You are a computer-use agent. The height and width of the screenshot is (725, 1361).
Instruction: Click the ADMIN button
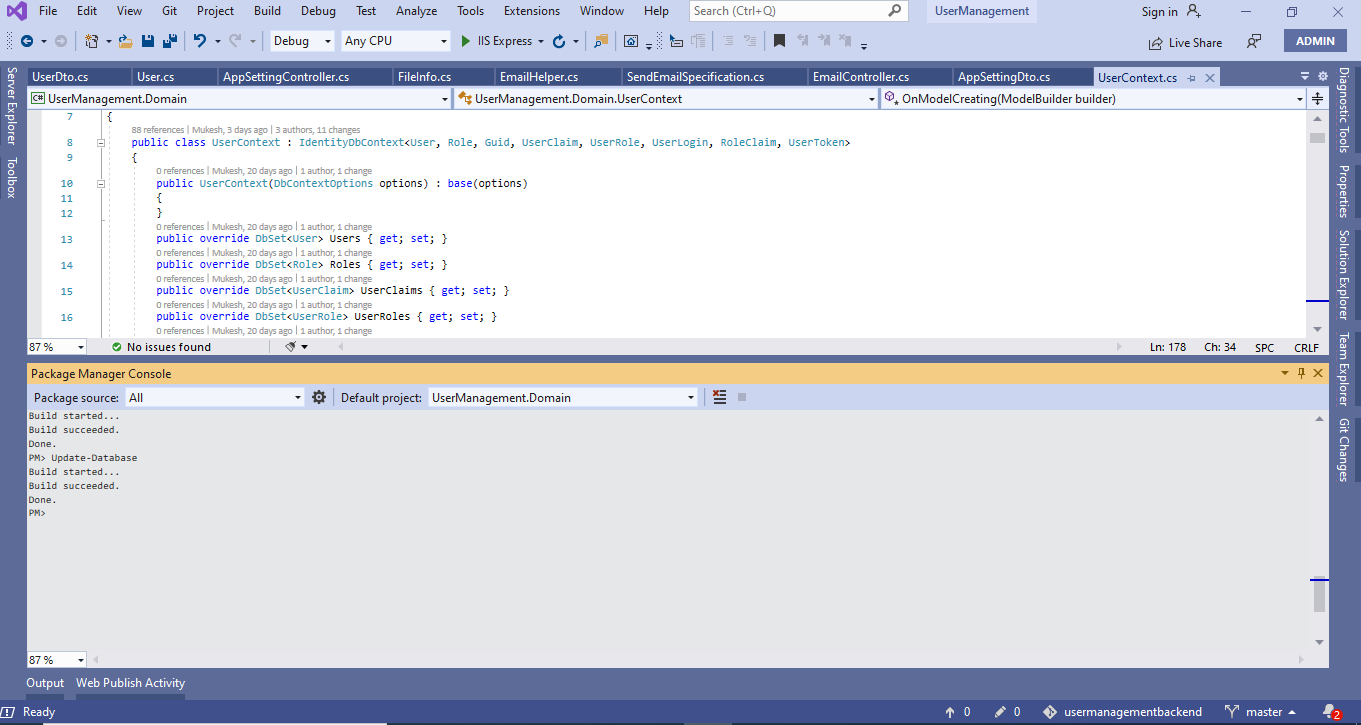pyautogui.click(x=1315, y=41)
